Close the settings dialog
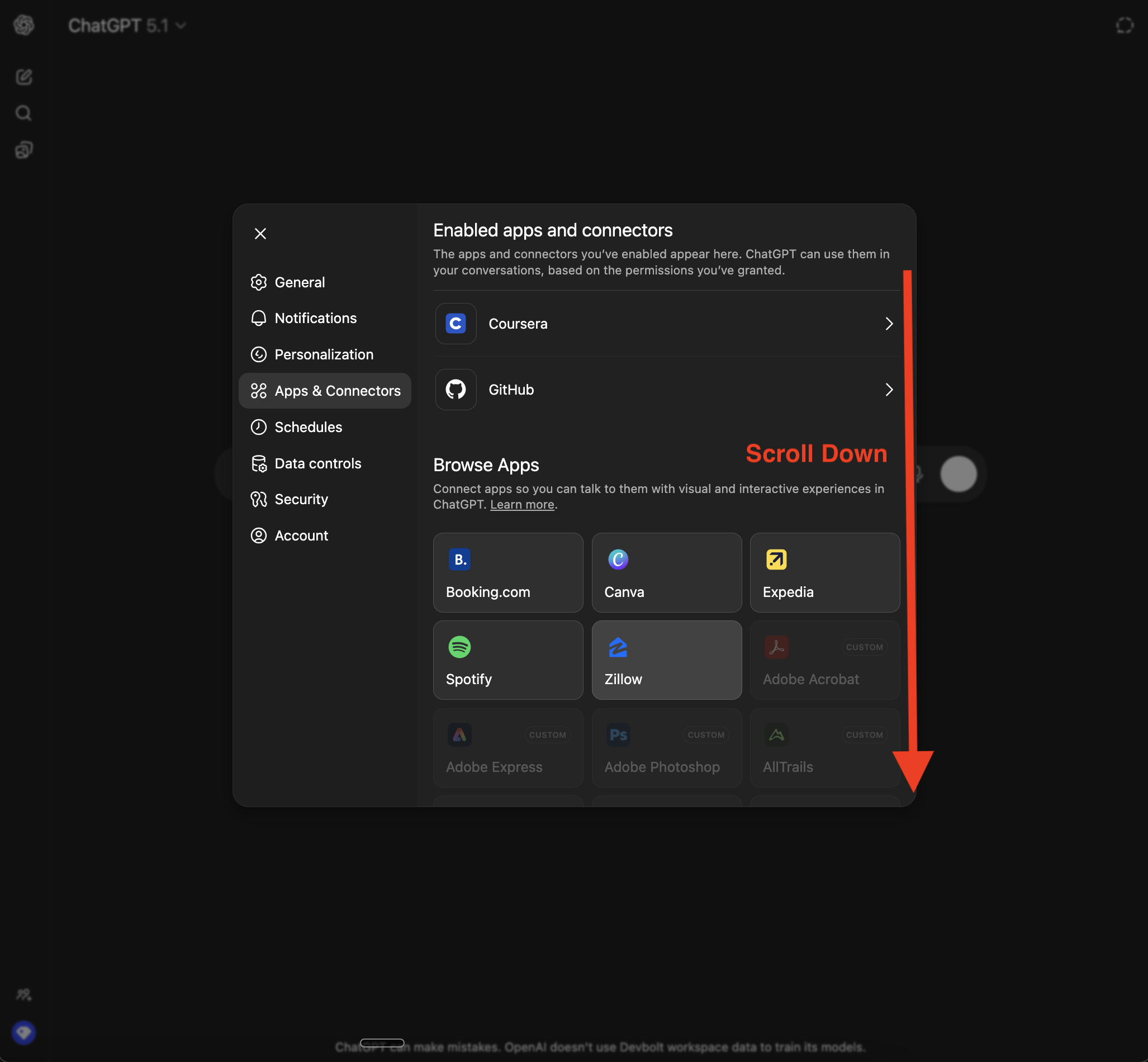 [260, 233]
